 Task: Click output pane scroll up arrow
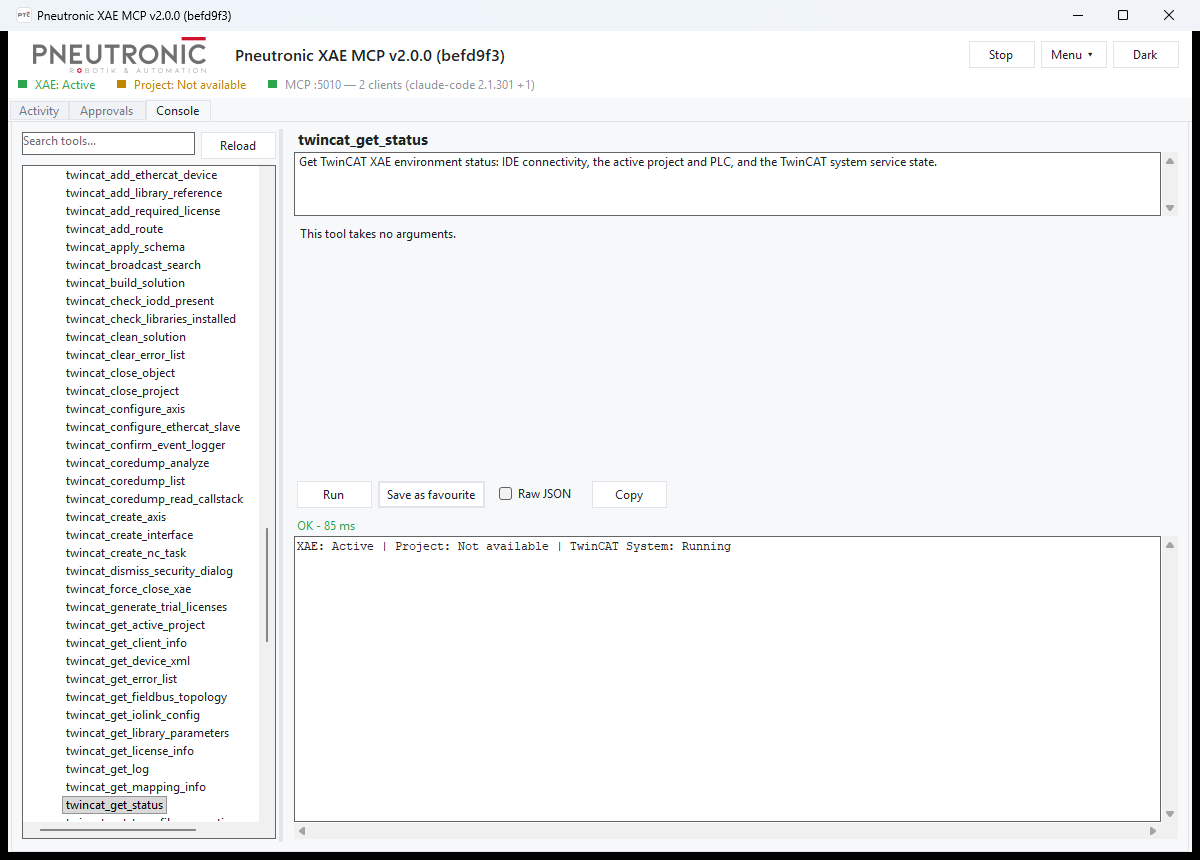[1170, 545]
